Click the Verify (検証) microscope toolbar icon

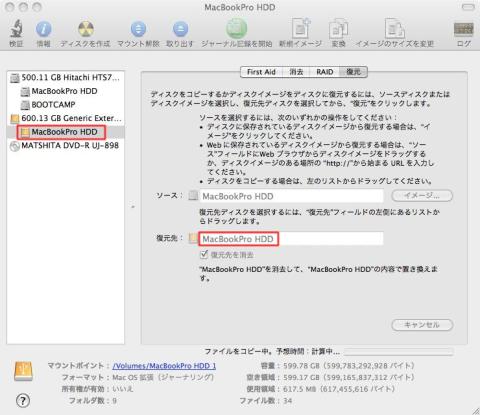click(x=16, y=29)
